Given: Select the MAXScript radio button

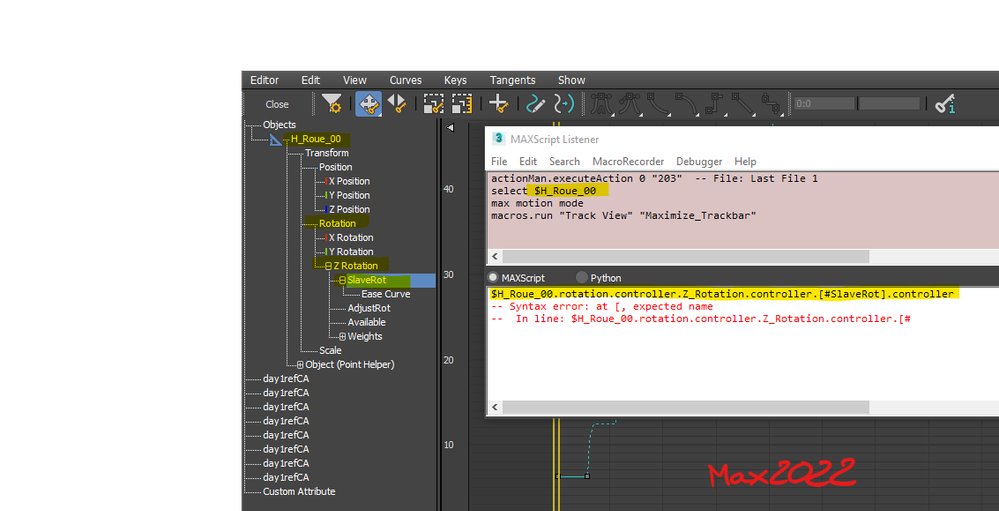Looking at the screenshot, I should (492, 278).
